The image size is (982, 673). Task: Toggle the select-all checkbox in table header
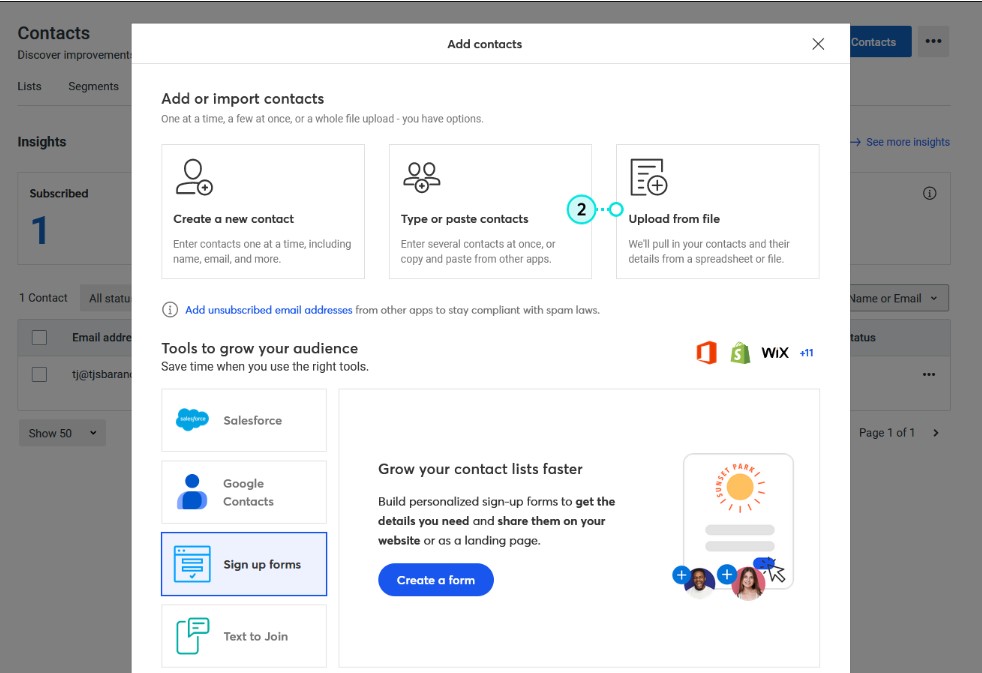(39, 337)
